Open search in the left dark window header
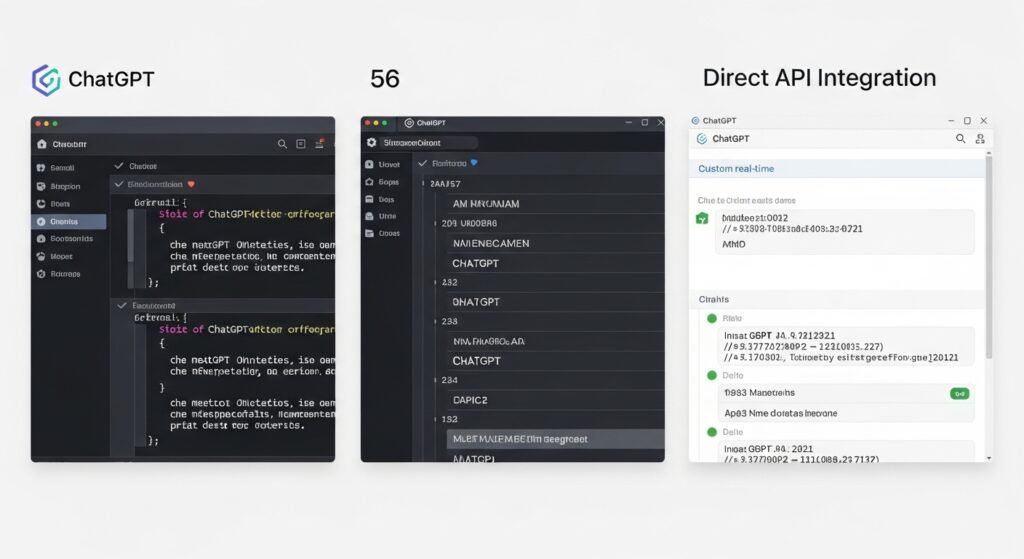Viewport: 1024px width, 559px height. point(282,144)
